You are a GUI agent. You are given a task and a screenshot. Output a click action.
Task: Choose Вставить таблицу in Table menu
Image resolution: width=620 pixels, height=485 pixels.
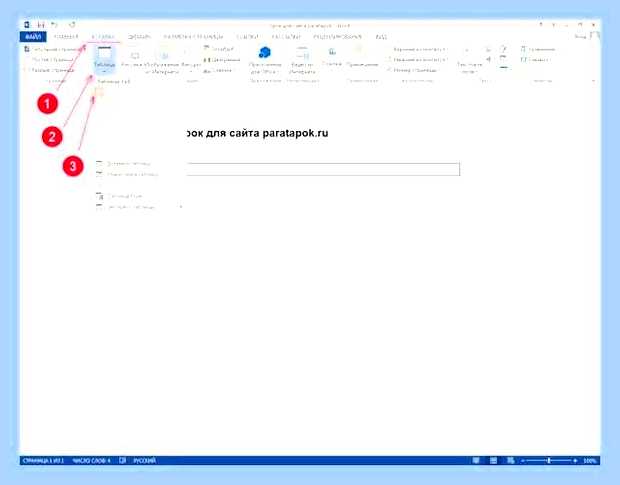point(123,163)
